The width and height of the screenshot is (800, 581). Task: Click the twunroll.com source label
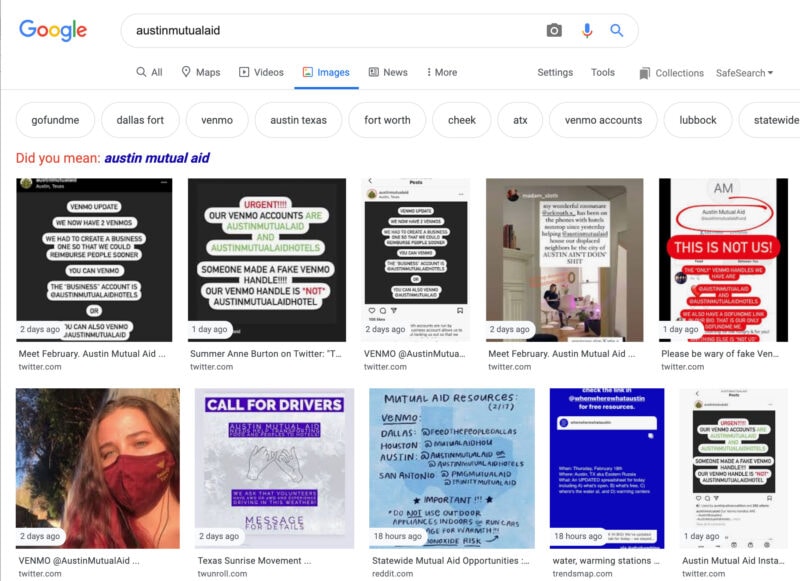click(x=222, y=574)
